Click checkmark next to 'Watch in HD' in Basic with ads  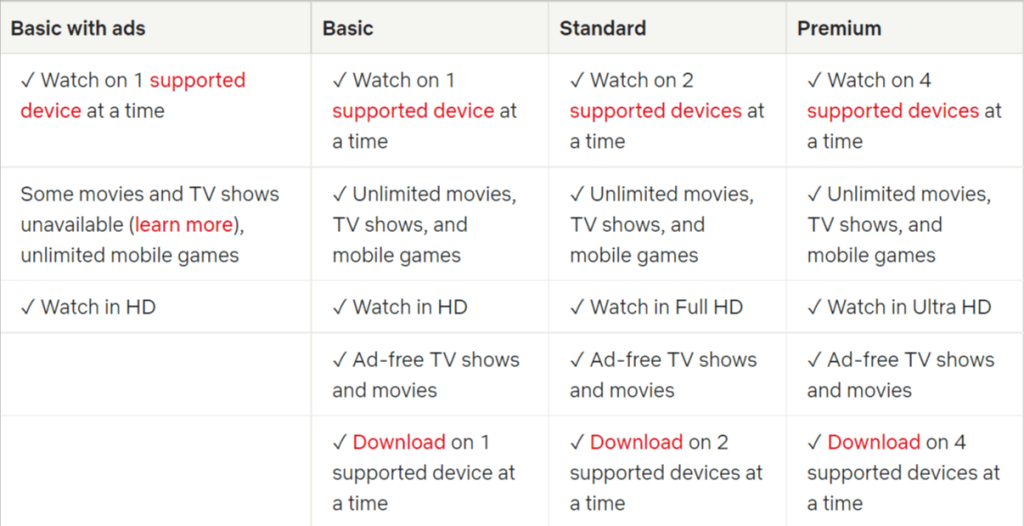point(27,307)
